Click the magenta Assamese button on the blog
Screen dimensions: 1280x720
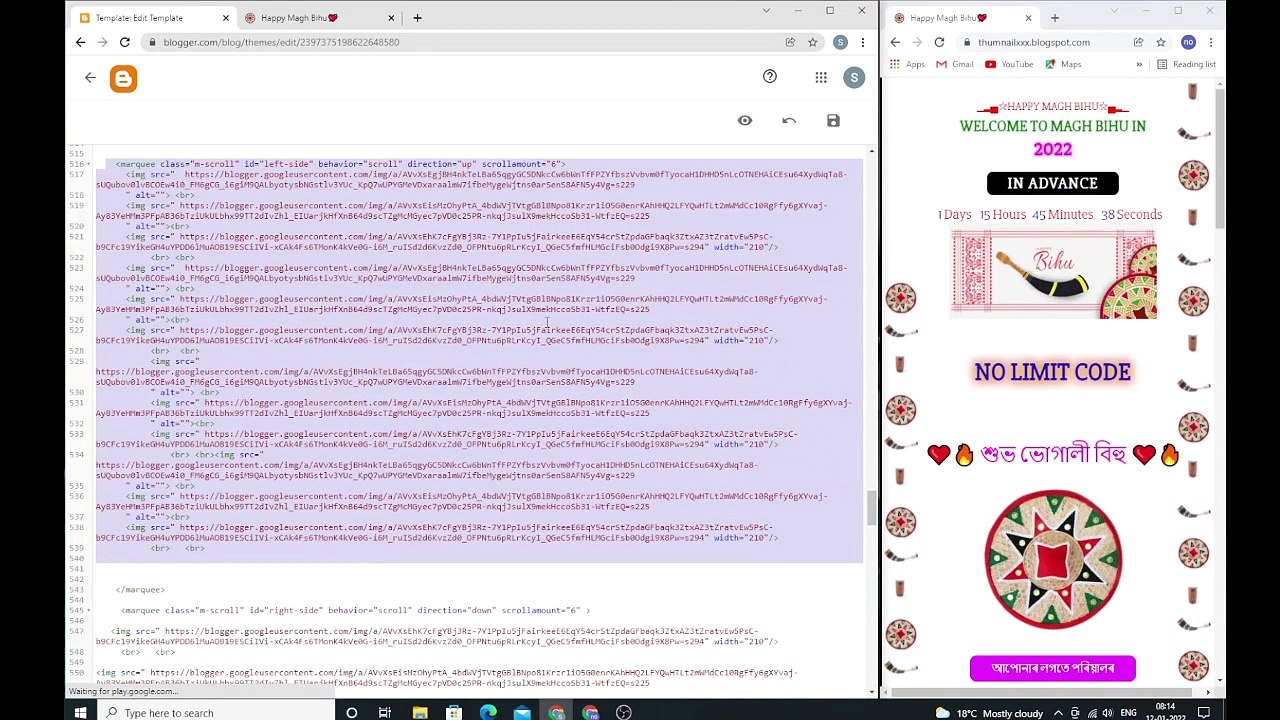[1052, 668]
